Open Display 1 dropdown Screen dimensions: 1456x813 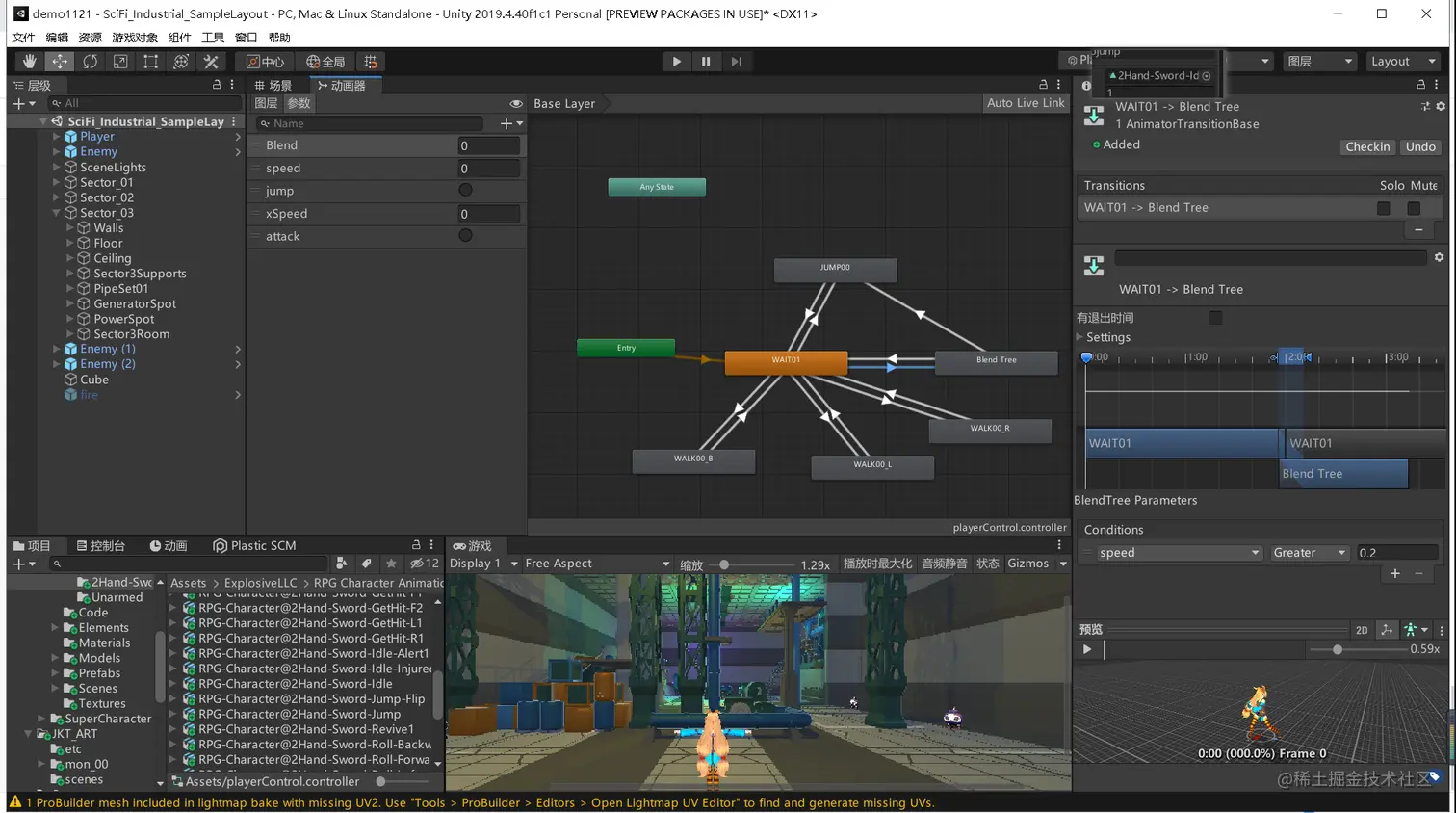[483, 564]
